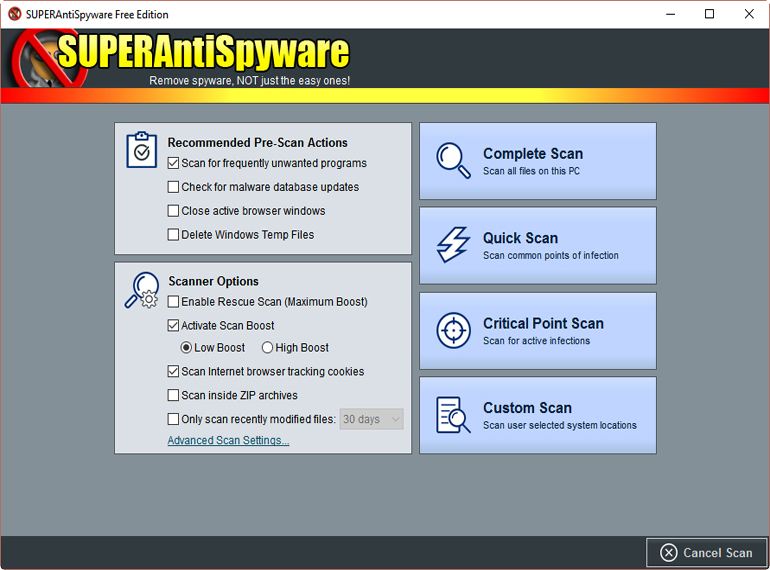The height and width of the screenshot is (570, 770).
Task: Enable Delete Windows Temp Files
Action: click(173, 235)
